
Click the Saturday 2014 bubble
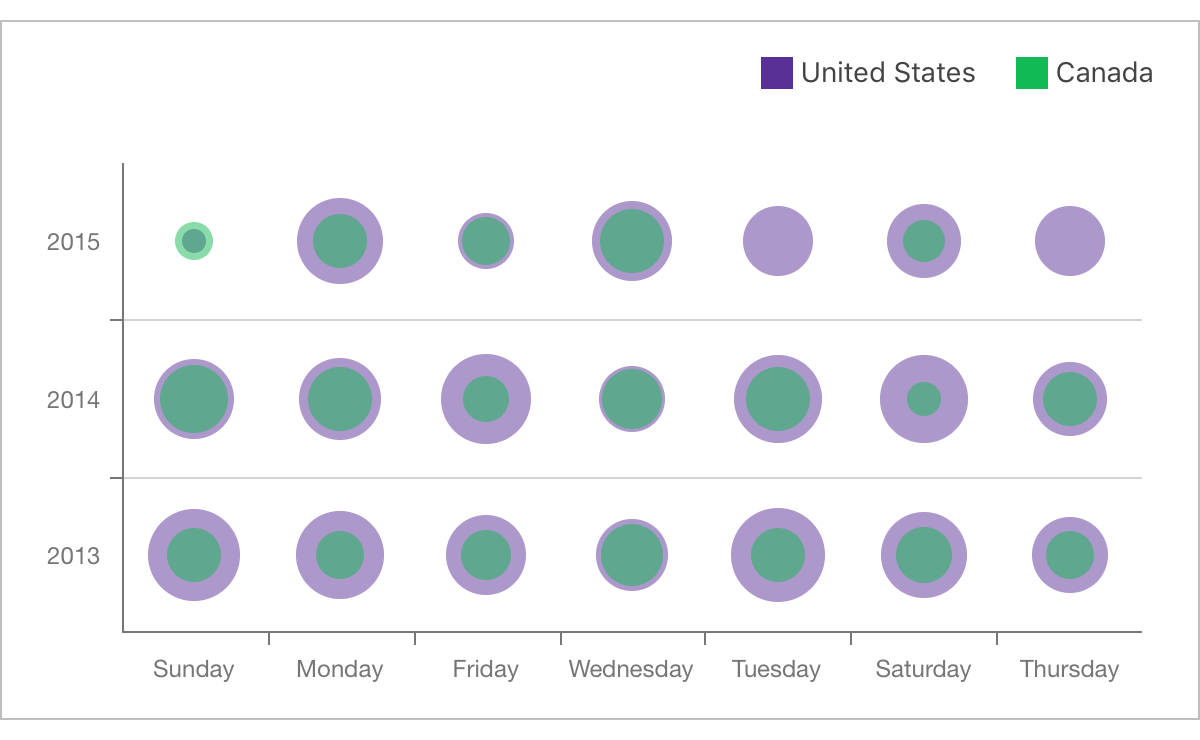924,399
